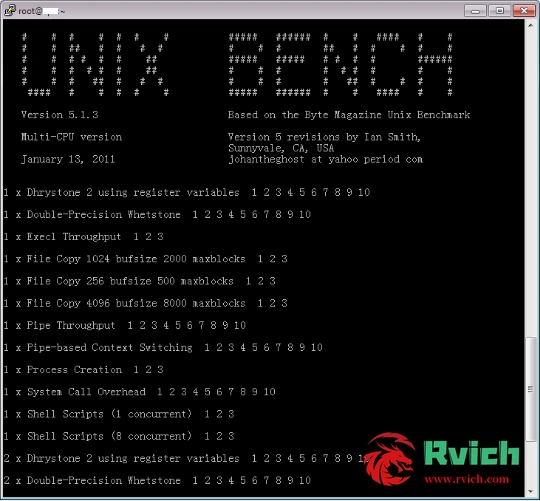Screen dimensions: 540x501
Task: Click 'Based on the Byte Magazine Unix Benchmark'
Action: click(x=349, y=115)
